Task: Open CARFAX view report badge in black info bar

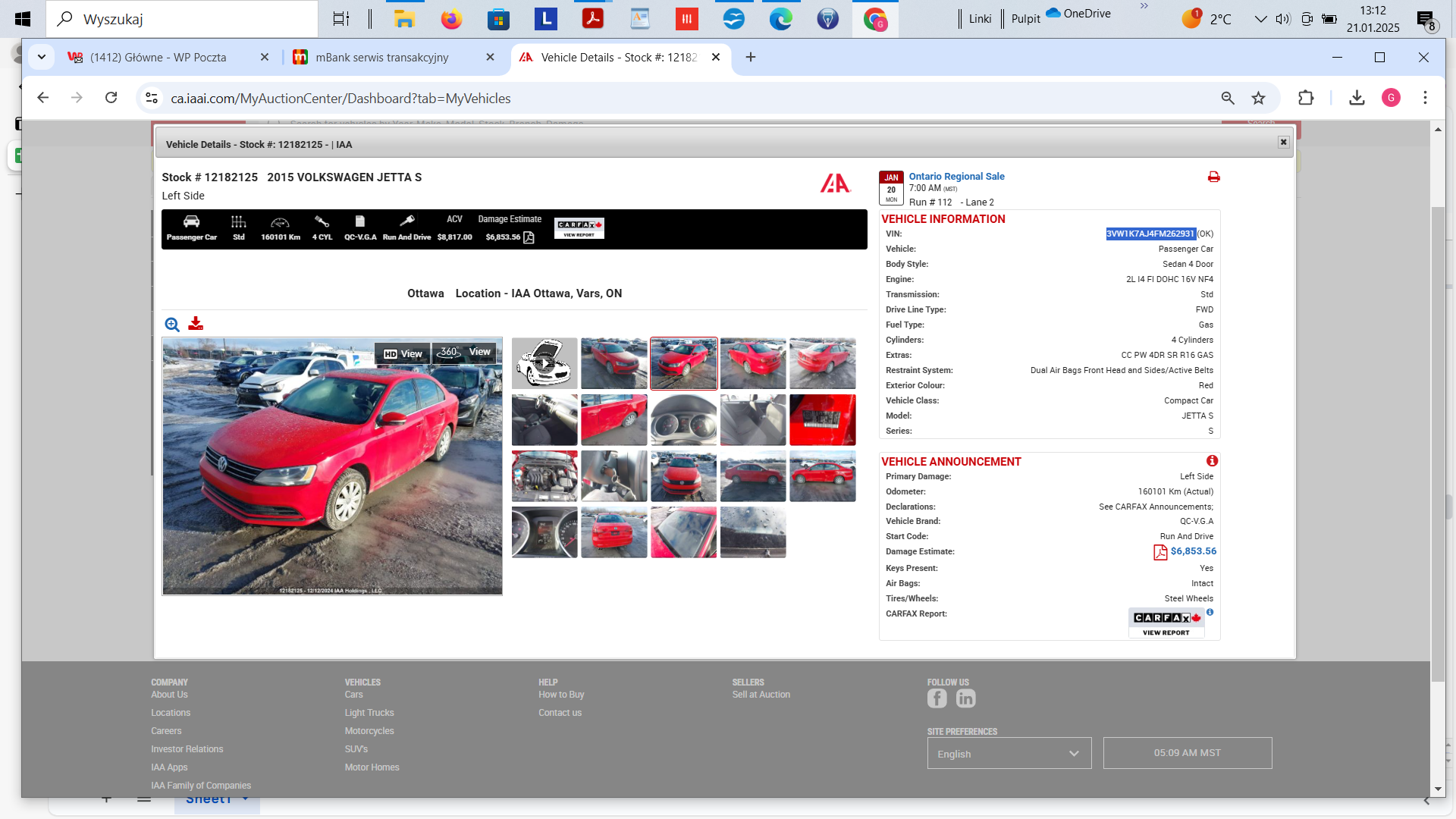Action: tap(579, 228)
